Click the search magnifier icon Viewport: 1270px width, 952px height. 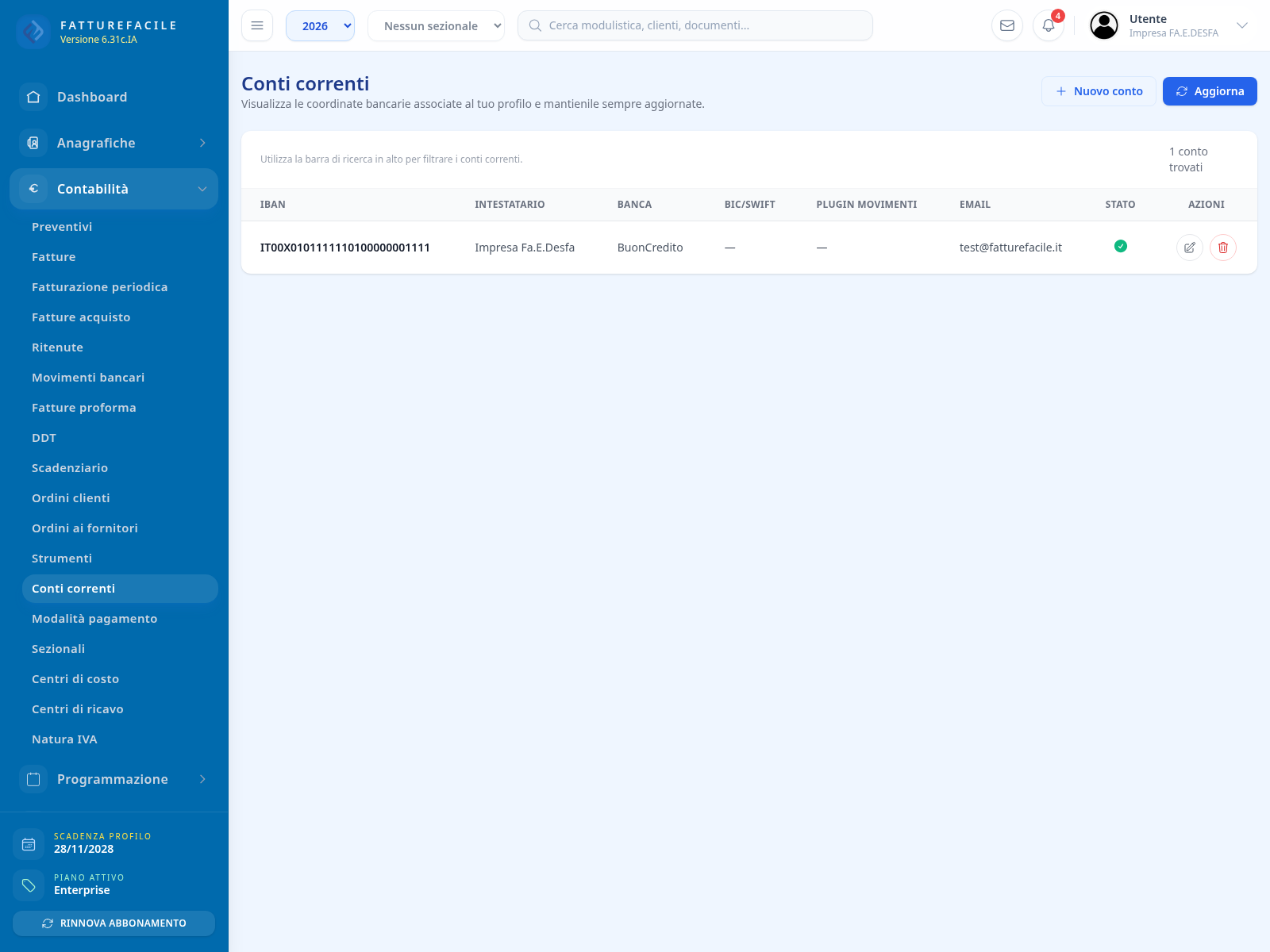[535, 25]
